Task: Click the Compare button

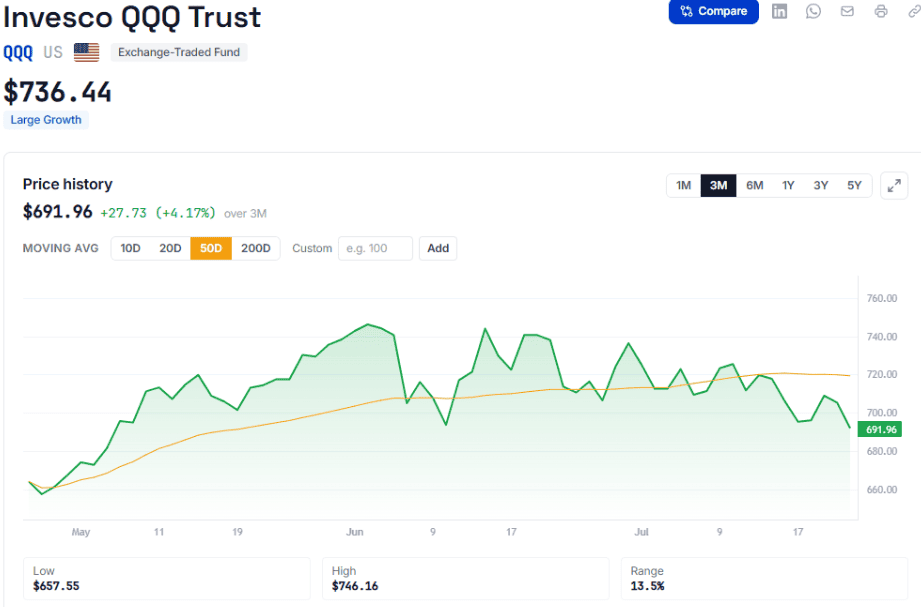Action: [713, 11]
